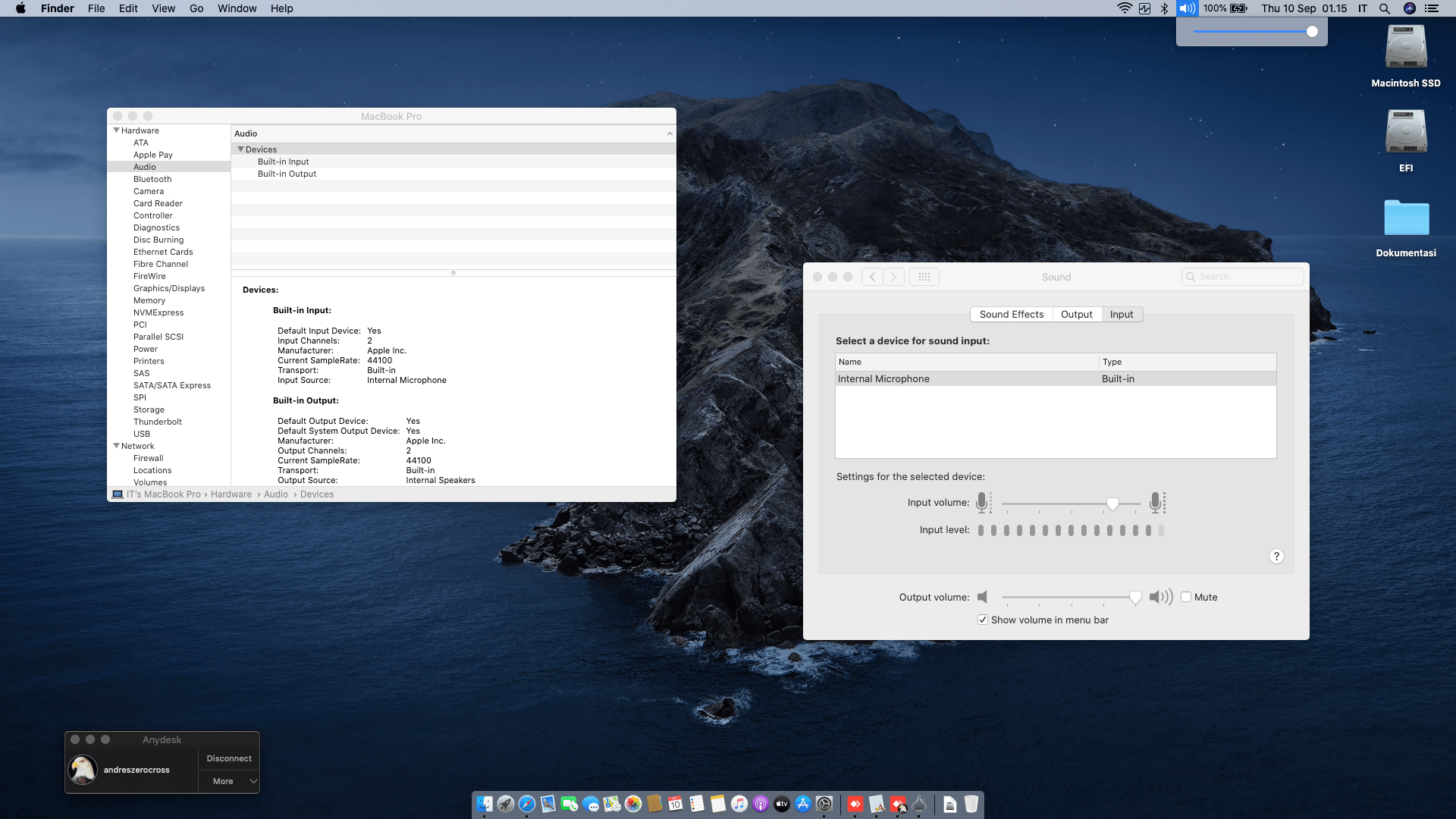Click the battery 100% status
This screenshot has width=1456, height=819.
click(x=1225, y=8)
